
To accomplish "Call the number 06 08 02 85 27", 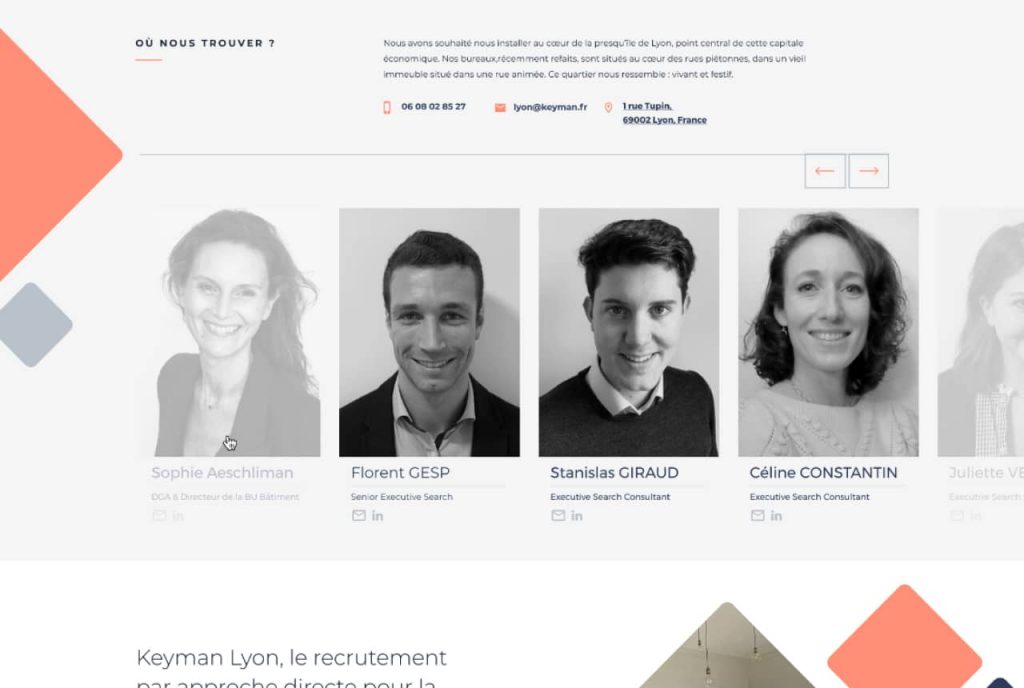I will tap(433, 106).
